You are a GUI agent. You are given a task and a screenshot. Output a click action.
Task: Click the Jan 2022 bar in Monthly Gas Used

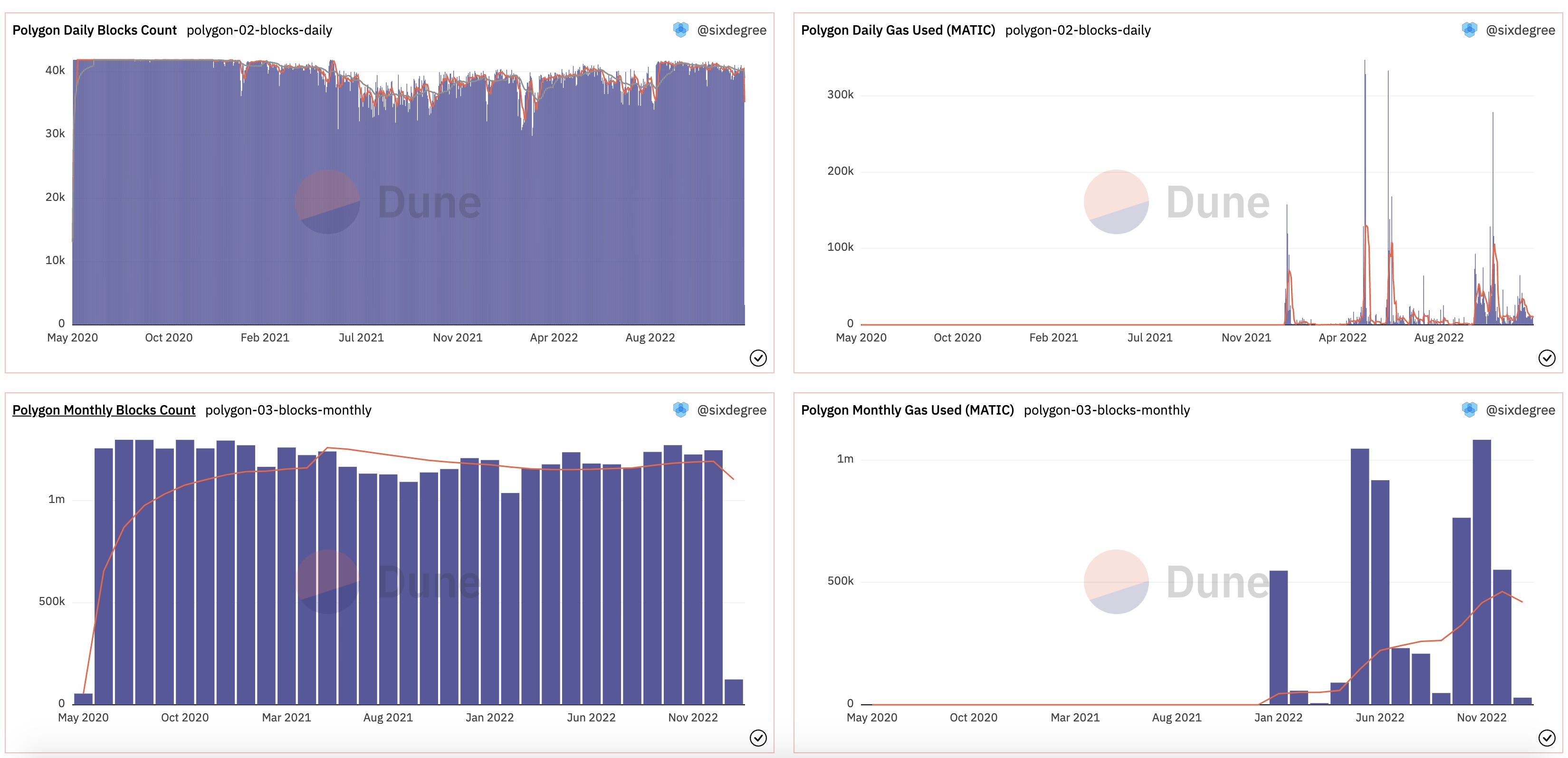(x=1278, y=637)
